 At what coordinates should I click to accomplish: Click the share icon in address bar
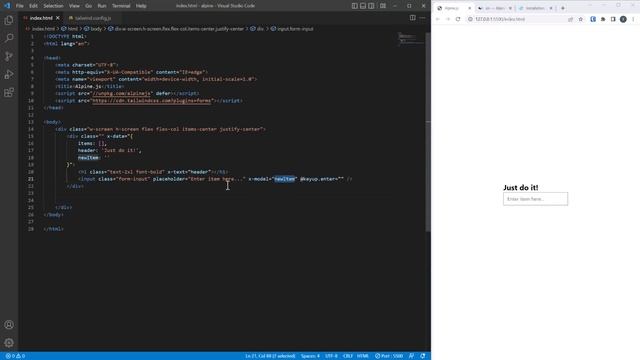[571, 19]
